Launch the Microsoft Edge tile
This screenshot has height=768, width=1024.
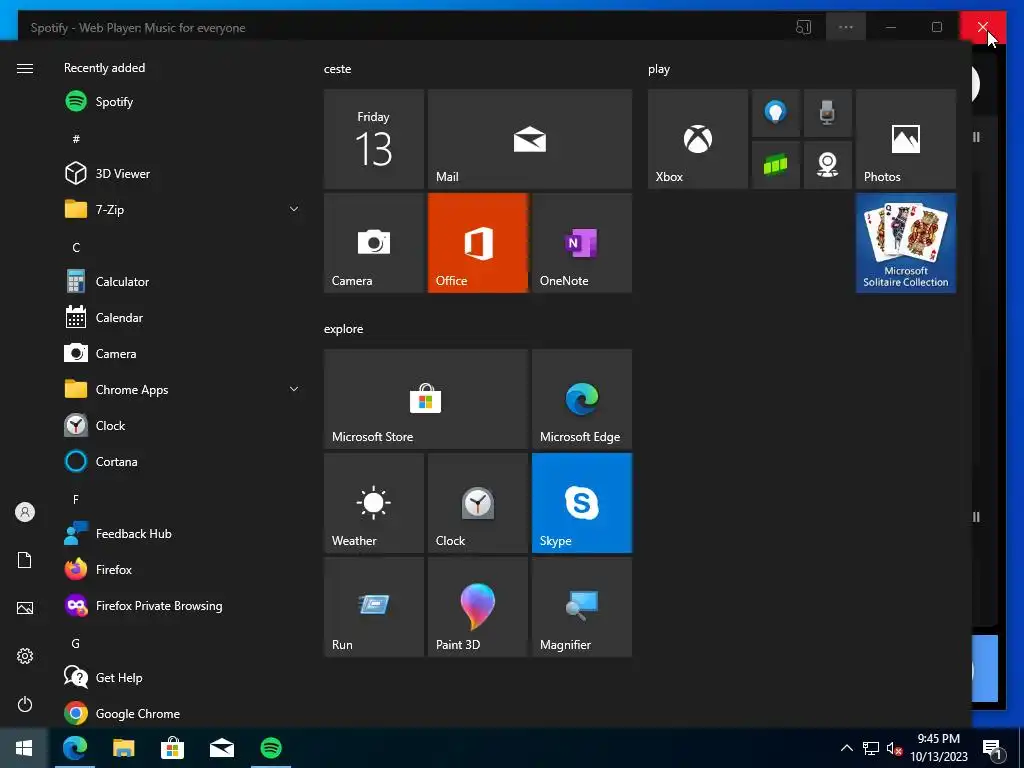point(582,399)
